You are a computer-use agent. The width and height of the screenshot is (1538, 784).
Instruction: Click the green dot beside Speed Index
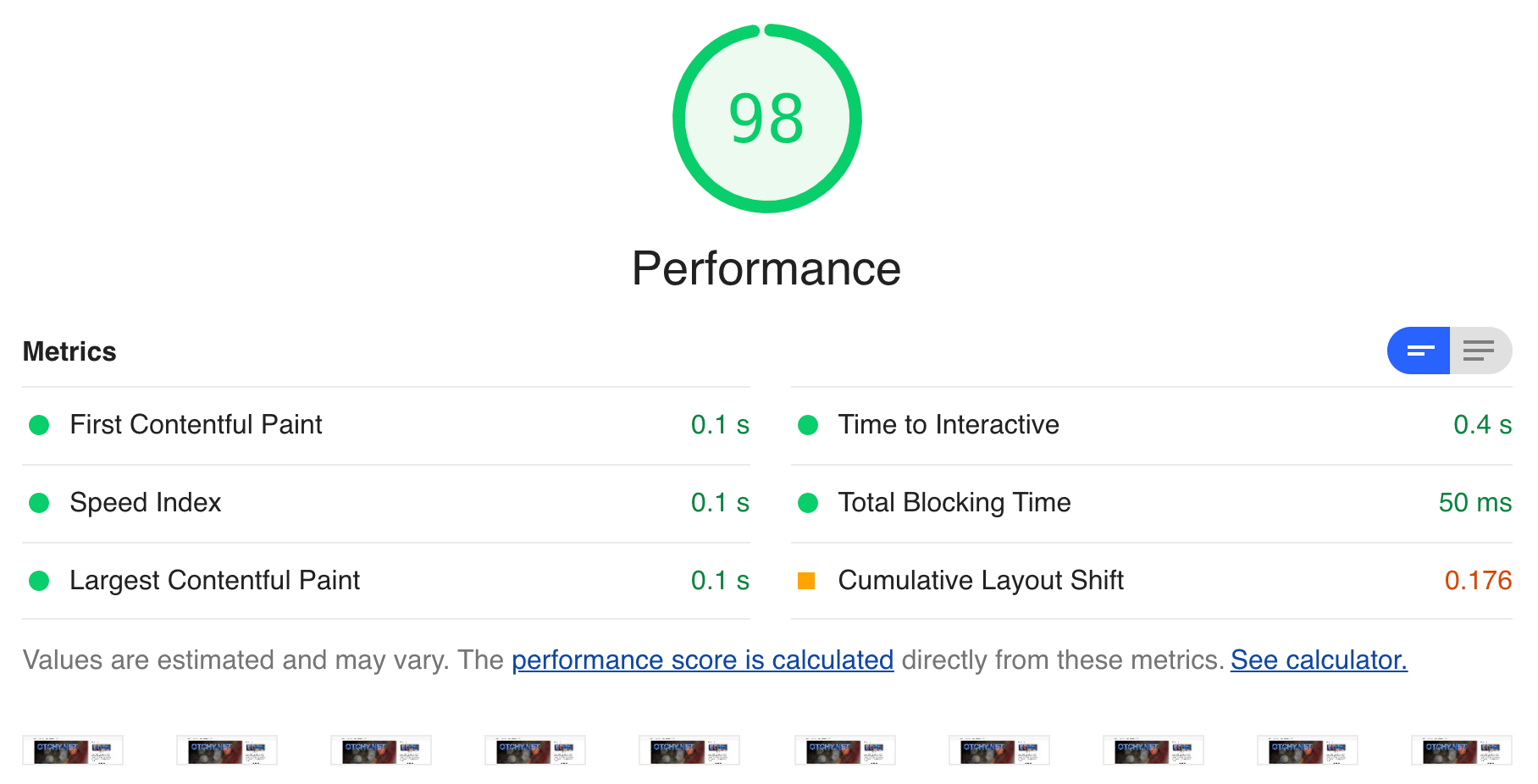tap(39, 503)
